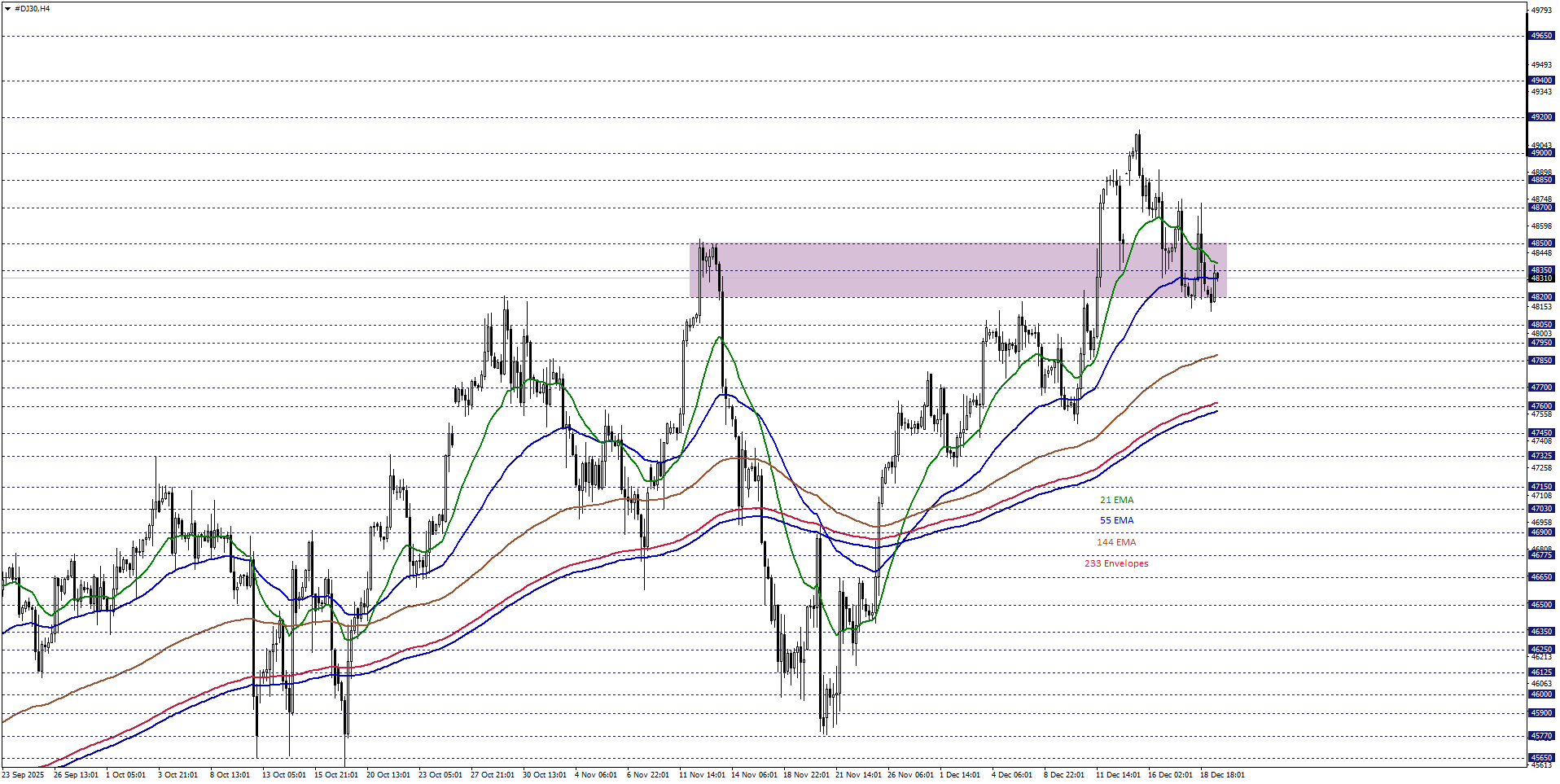Click the 49400 price level label
1560x784 pixels.
(1541, 81)
